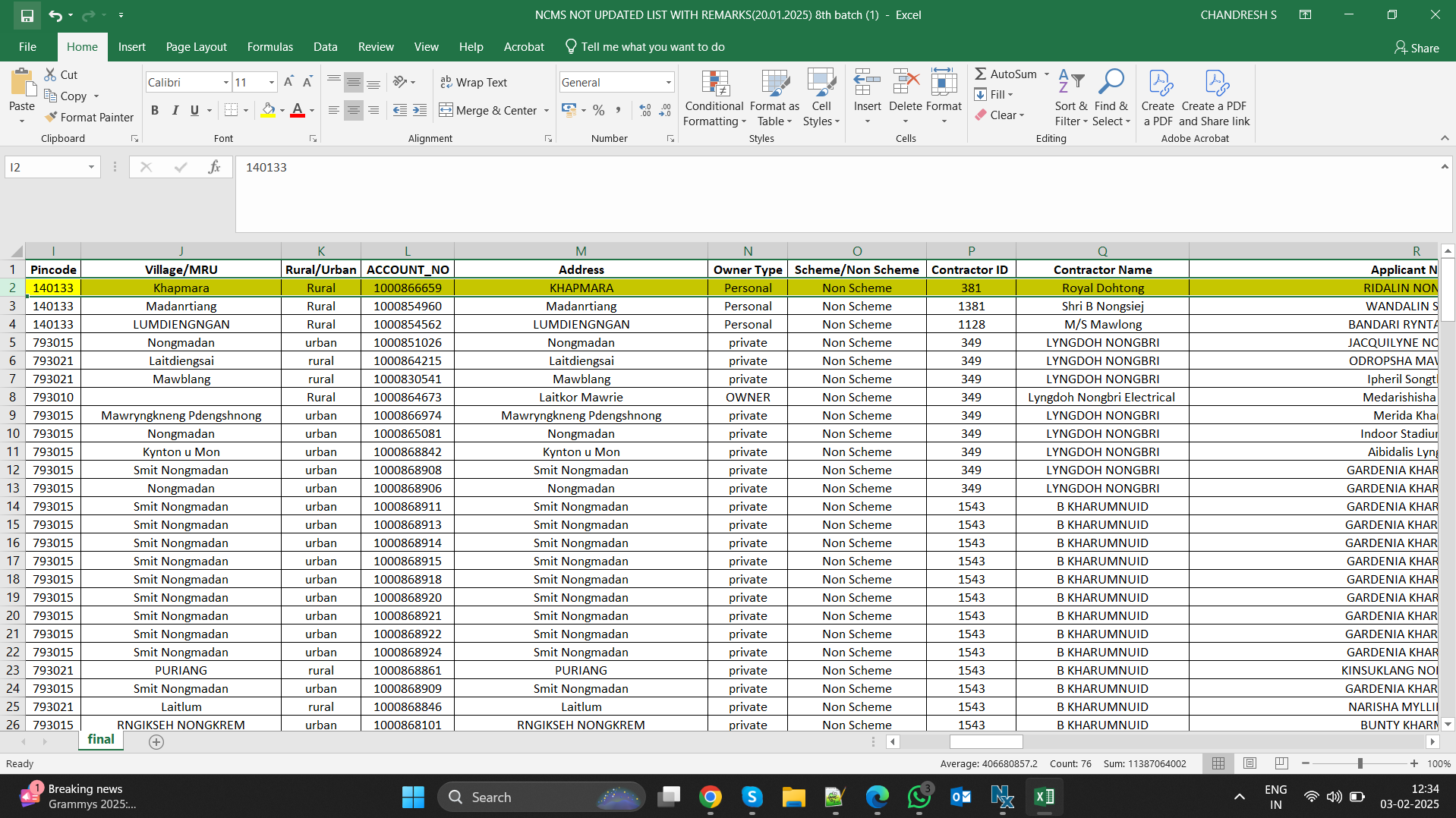This screenshot has height=818, width=1456.
Task: Toggle Bold formatting
Action: tap(155, 111)
